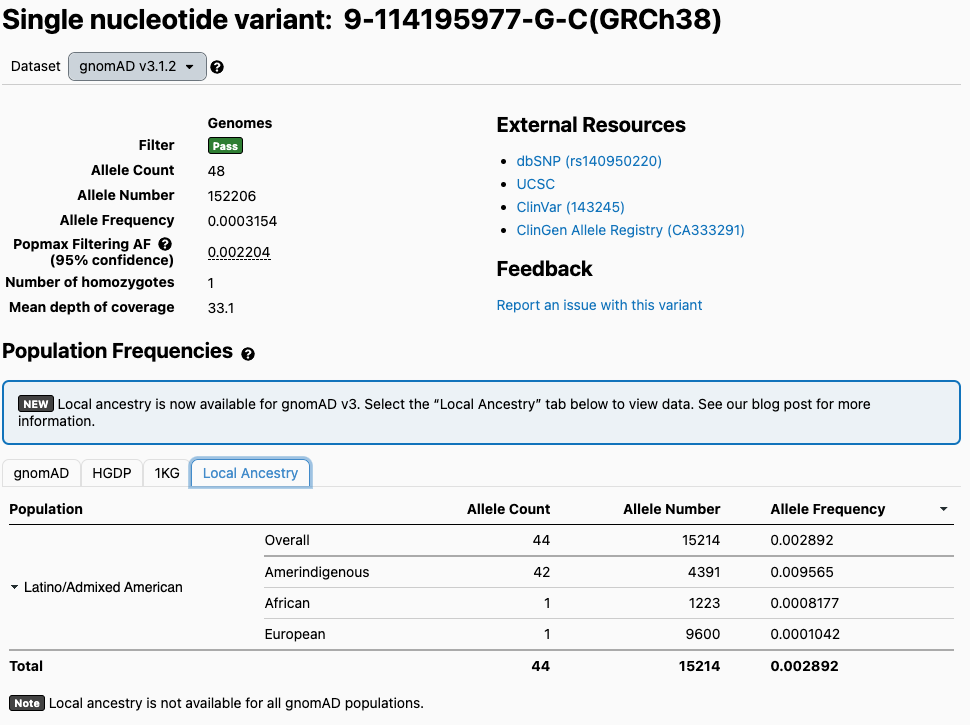Screen dimensions: 970x725
Task: Switch to the gnomAD tab
Action: pos(41,473)
